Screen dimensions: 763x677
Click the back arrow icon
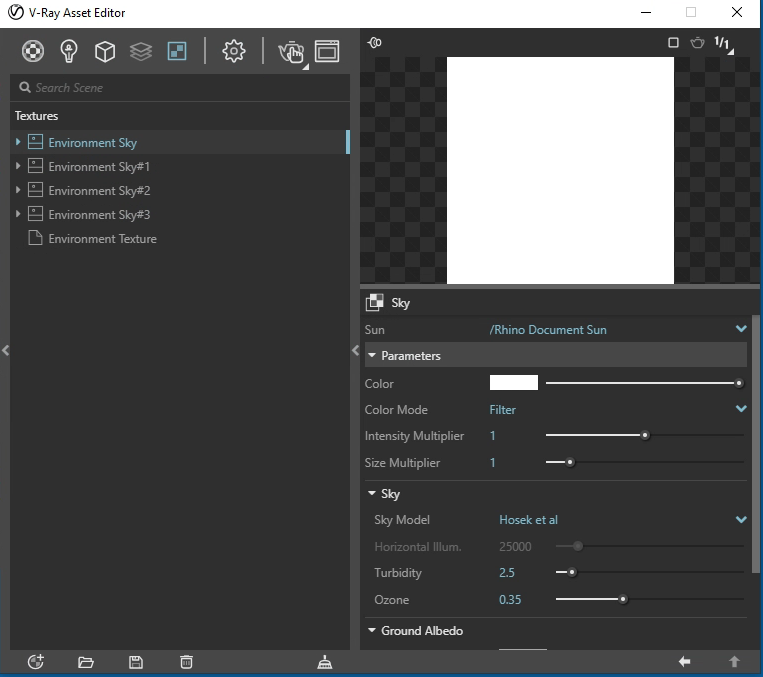point(684,661)
